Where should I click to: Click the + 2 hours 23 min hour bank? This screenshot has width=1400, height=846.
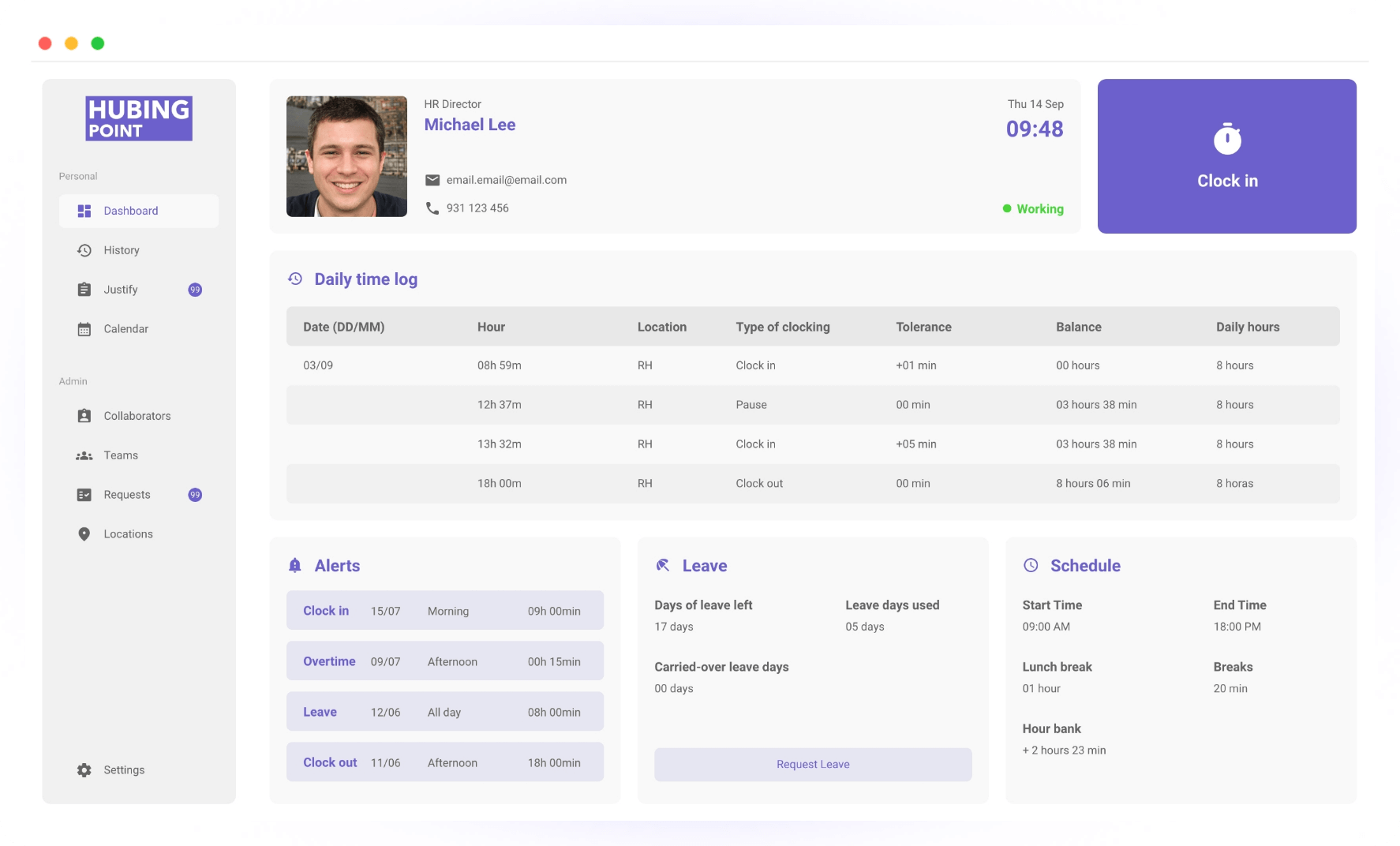tap(1064, 751)
